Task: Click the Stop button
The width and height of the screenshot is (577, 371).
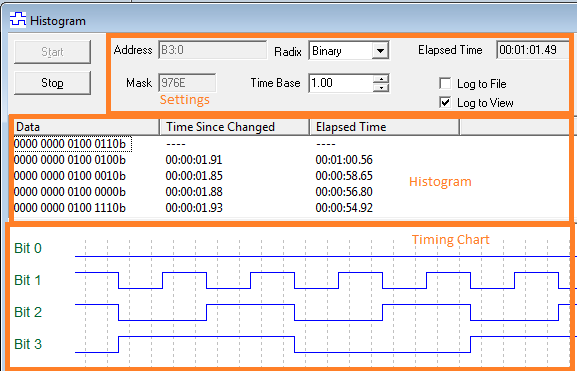Action: [x=52, y=83]
